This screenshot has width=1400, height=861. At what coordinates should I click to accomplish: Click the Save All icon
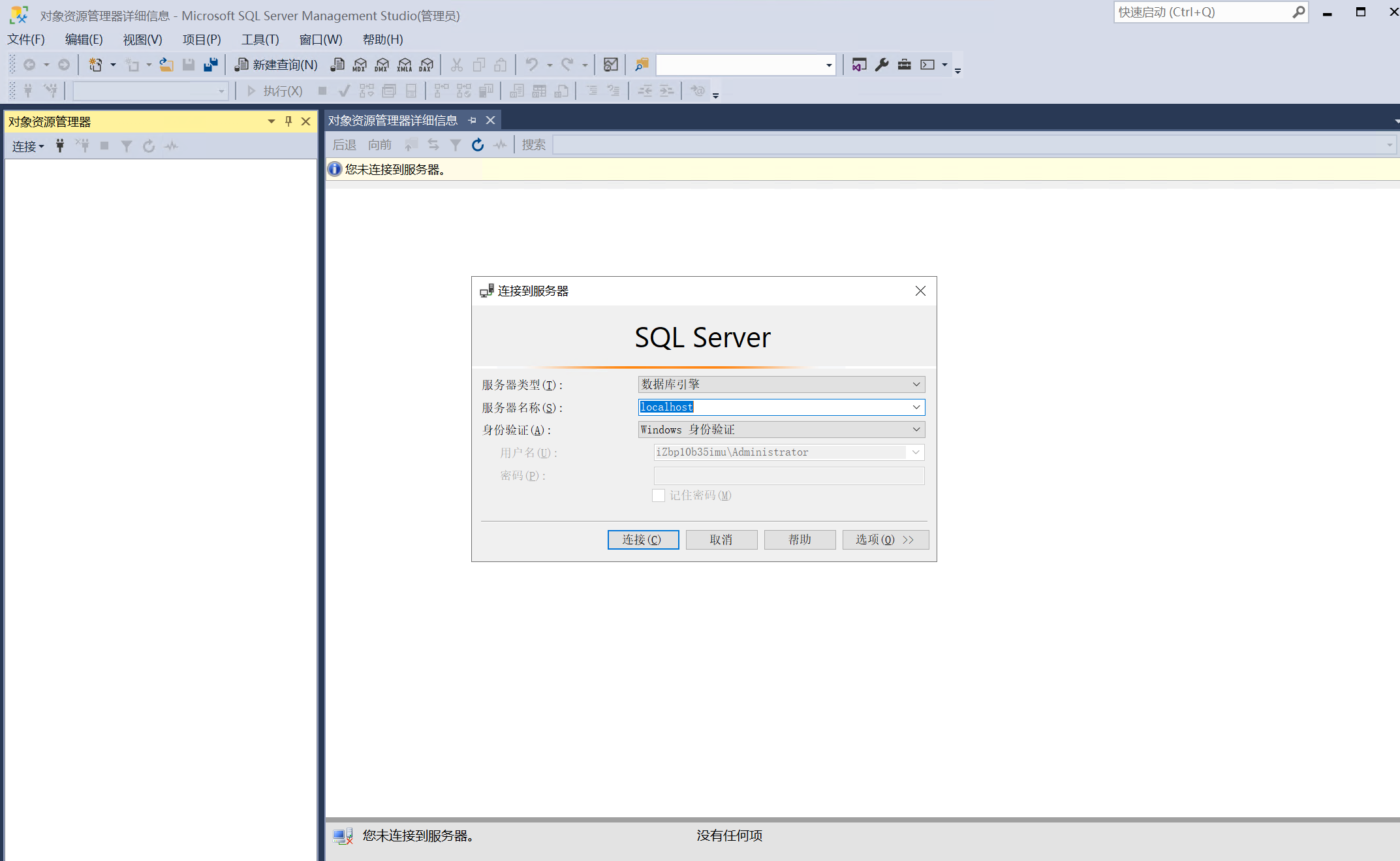tap(210, 65)
